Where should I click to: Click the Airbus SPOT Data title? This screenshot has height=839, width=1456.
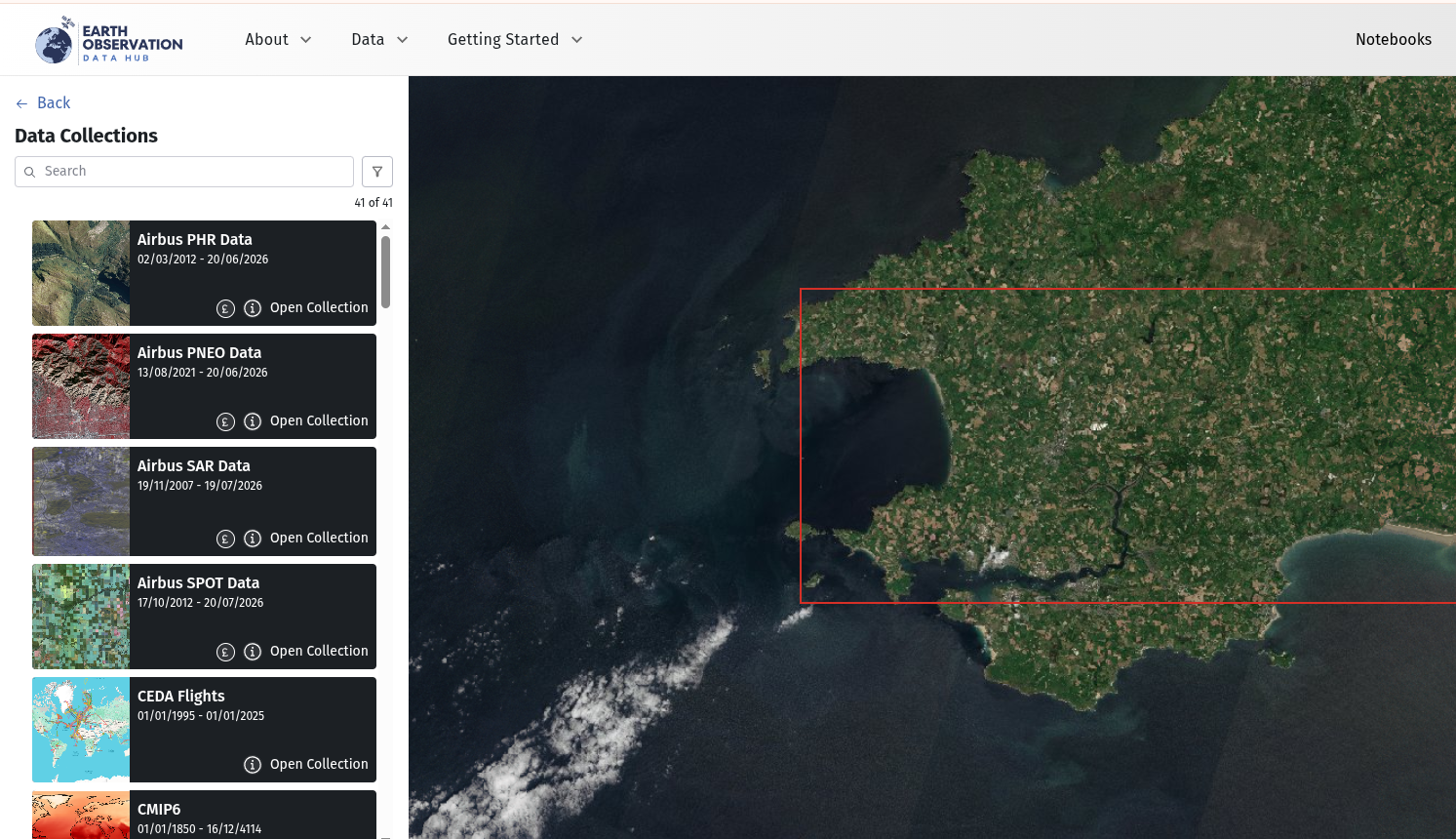pyautogui.click(x=199, y=583)
